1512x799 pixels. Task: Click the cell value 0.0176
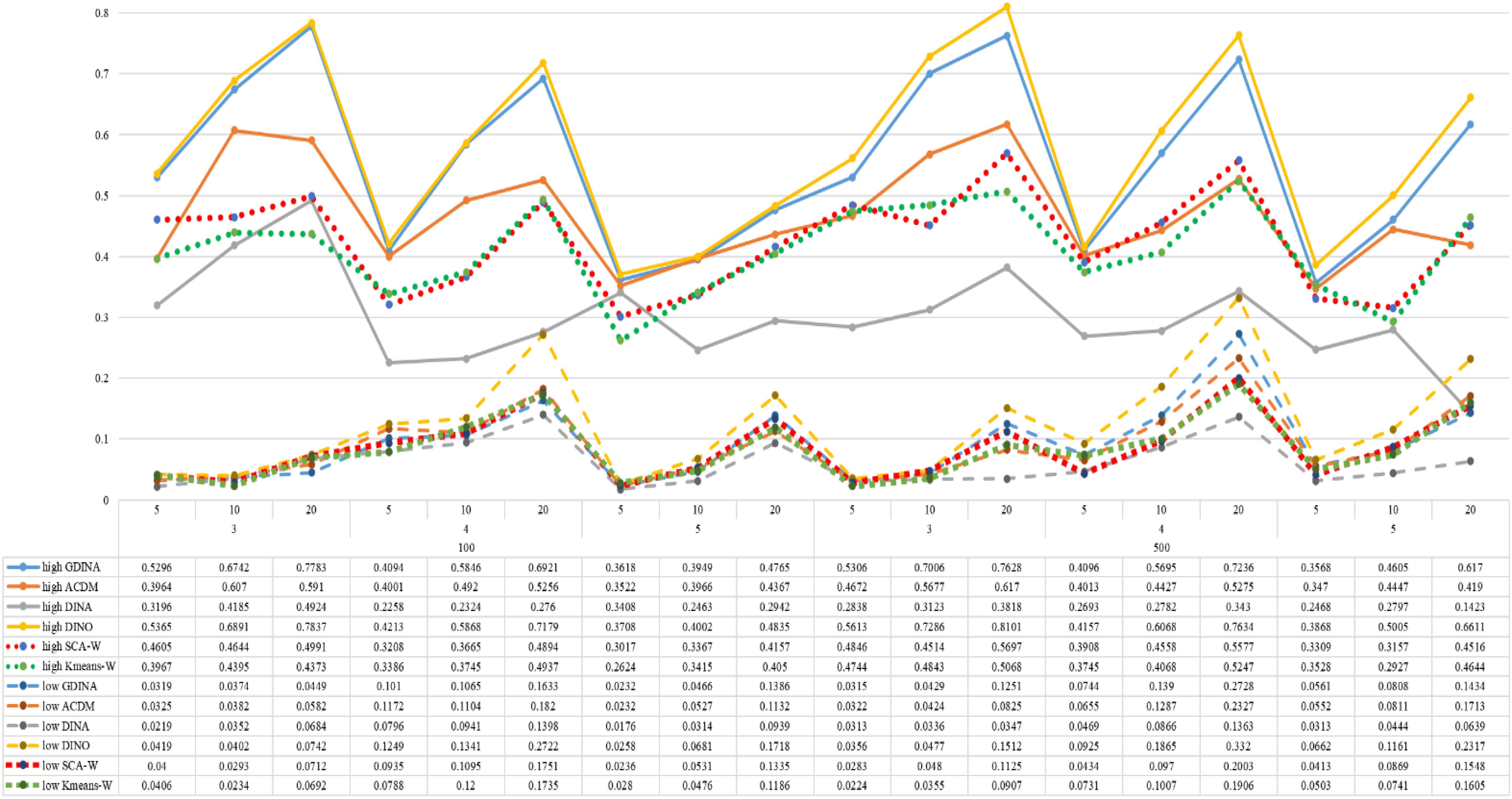(x=620, y=726)
